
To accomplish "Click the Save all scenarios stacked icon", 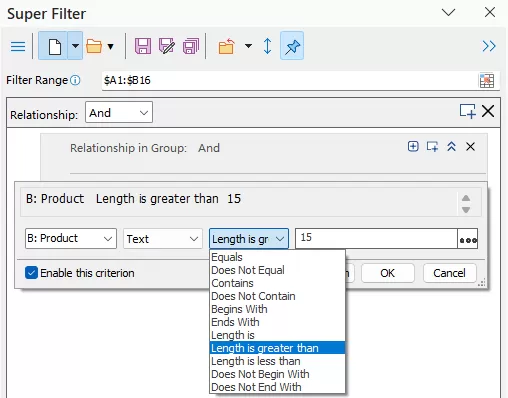I will [191, 46].
